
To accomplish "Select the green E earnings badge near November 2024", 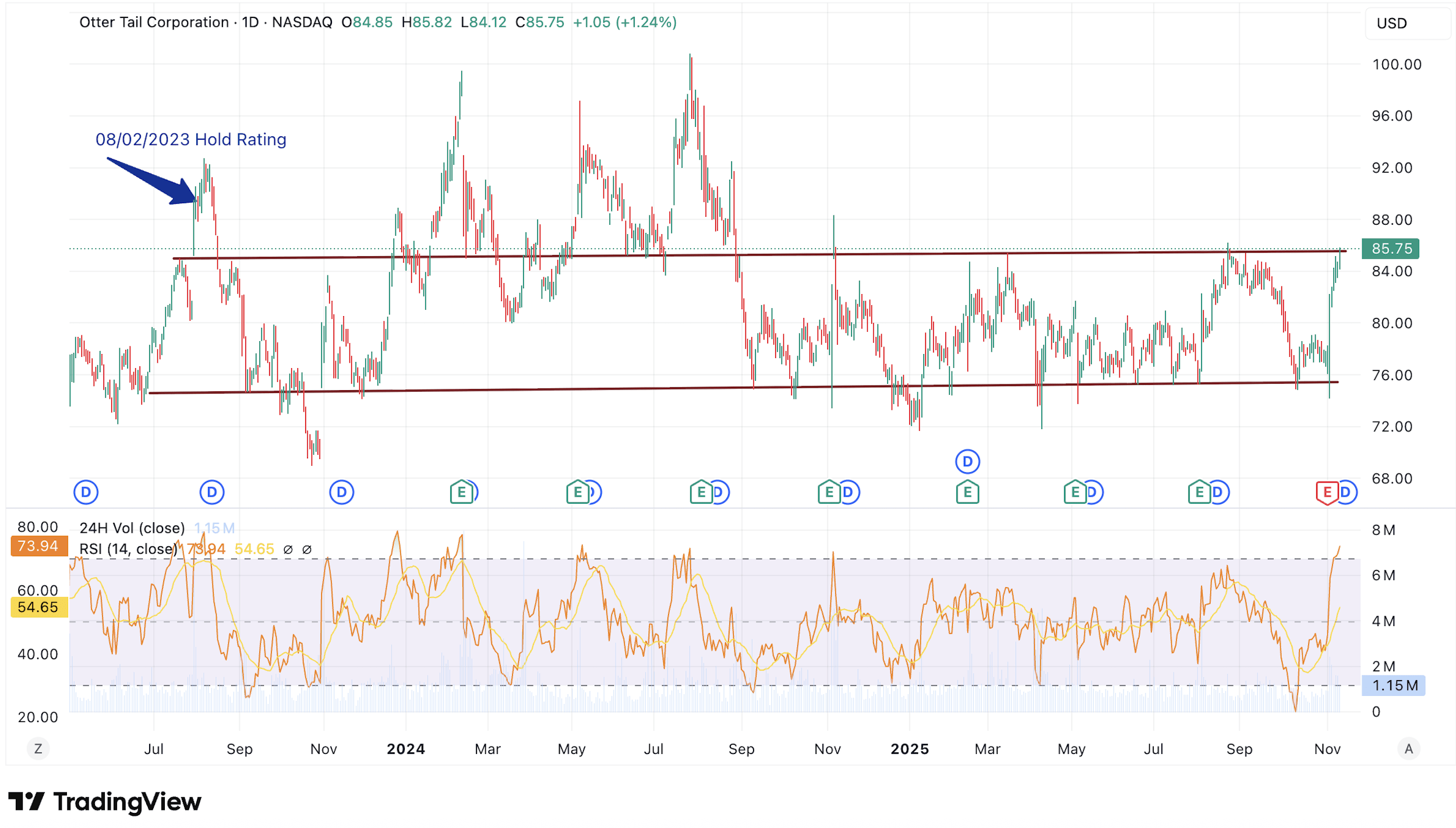I will coord(829,492).
